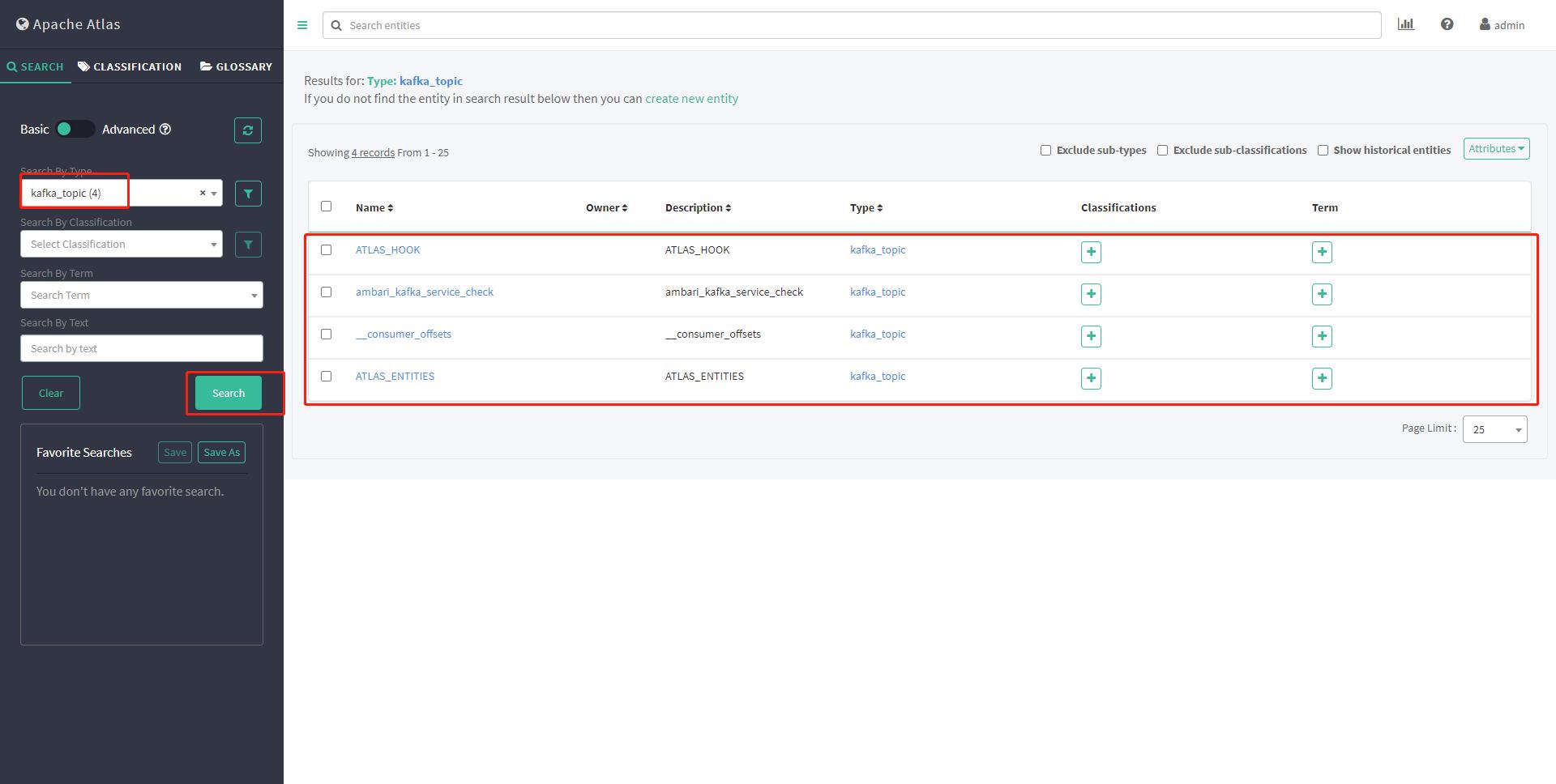Click Save As in Favorite Searches

(221, 453)
